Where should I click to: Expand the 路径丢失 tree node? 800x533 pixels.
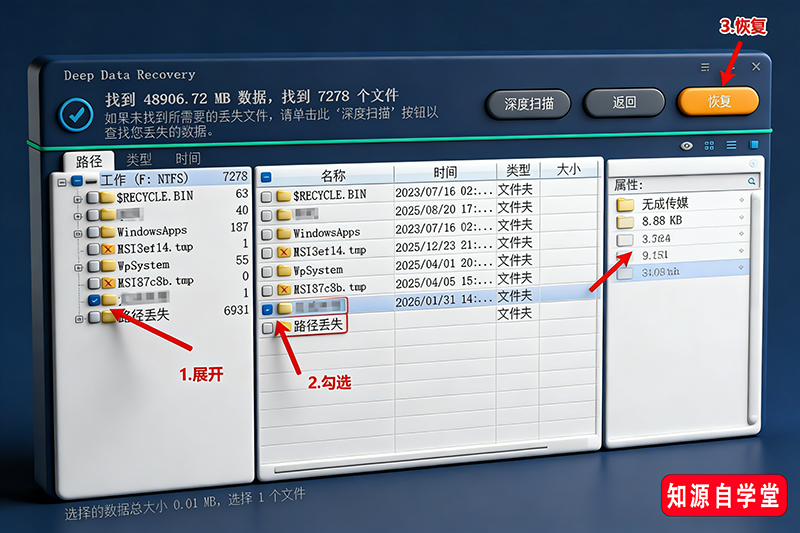click(77, 317)
